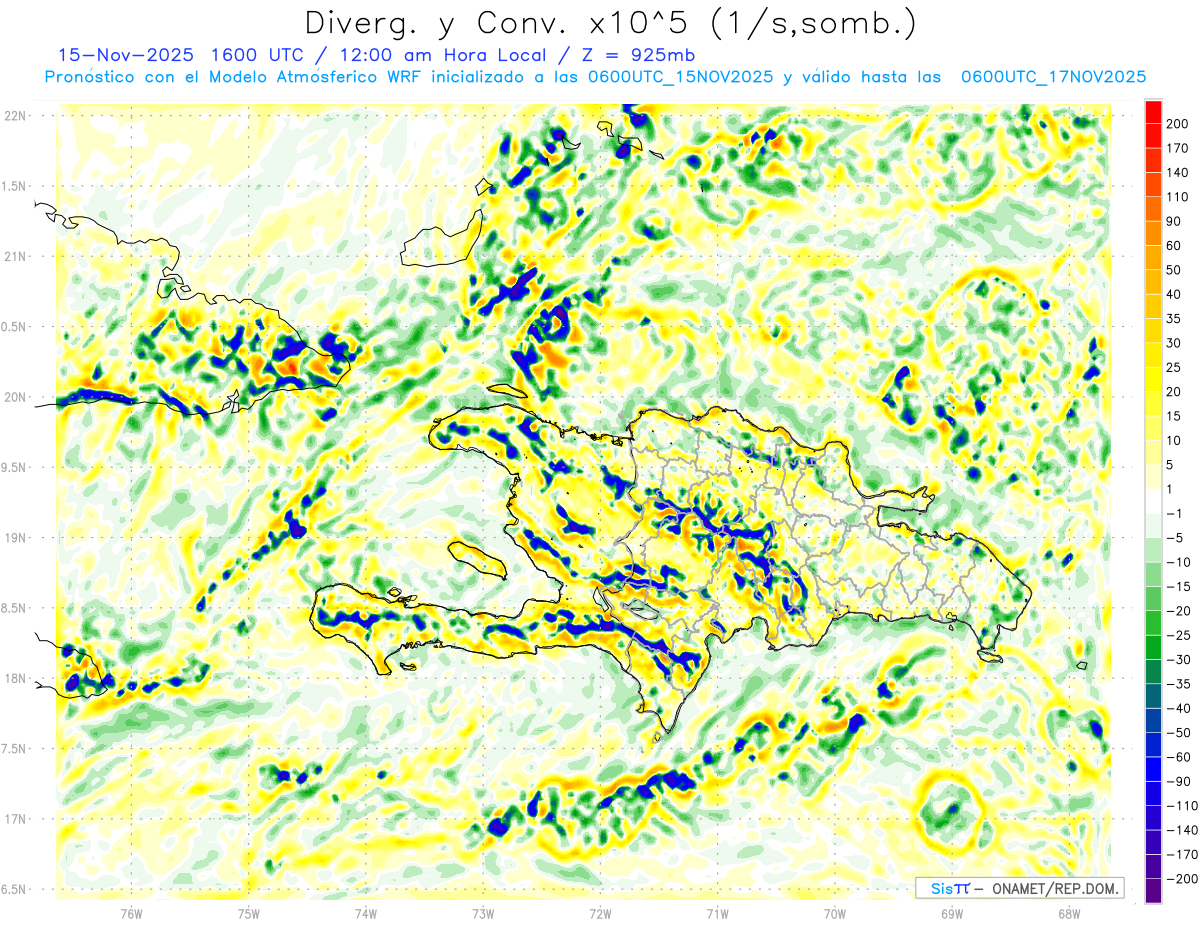
Task: Click the 'SisTT - ONAMET/REP.DOM.' credit label
Action: [1020, 889]
